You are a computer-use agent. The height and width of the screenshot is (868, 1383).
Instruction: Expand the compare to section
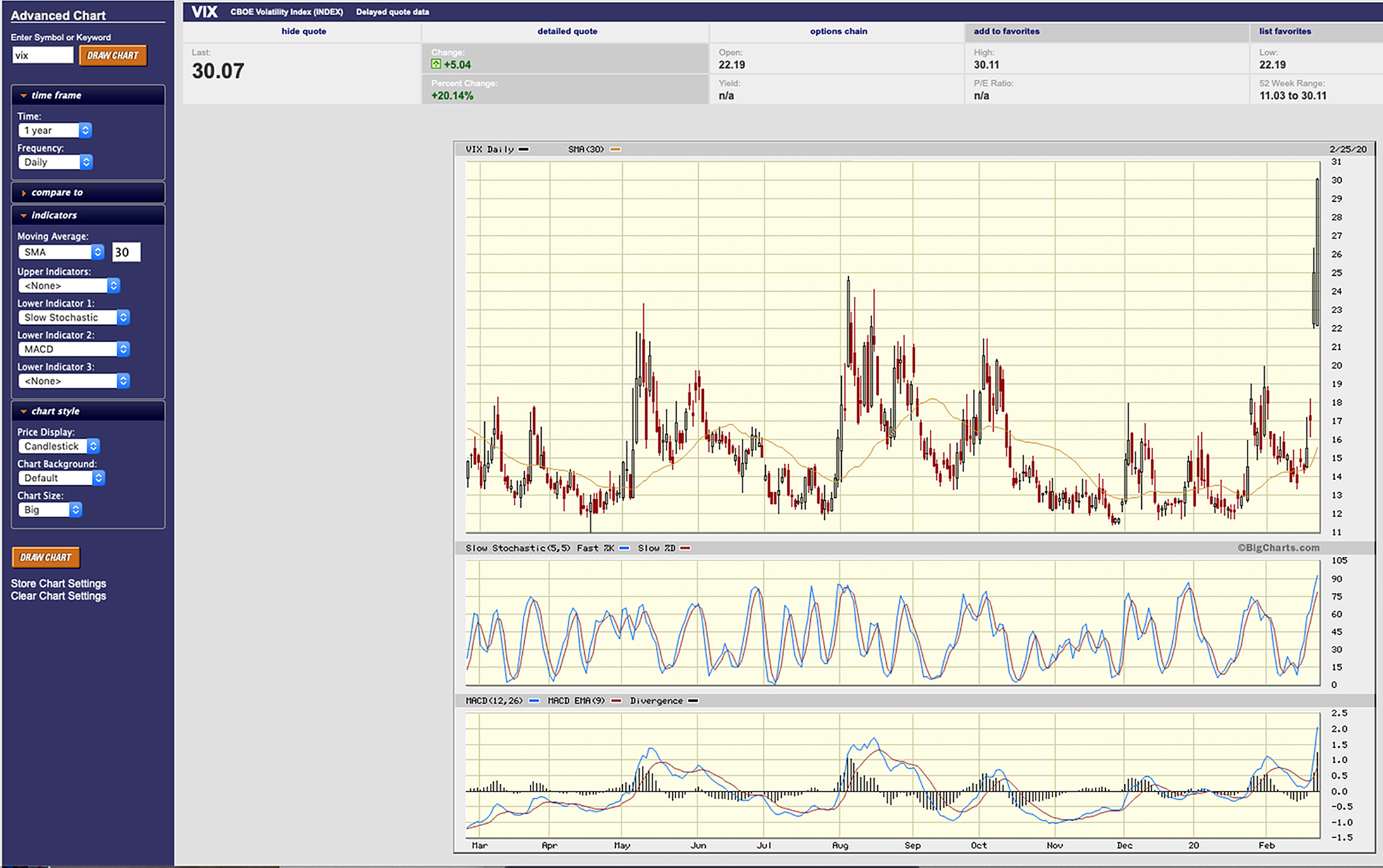click(88, 192)
